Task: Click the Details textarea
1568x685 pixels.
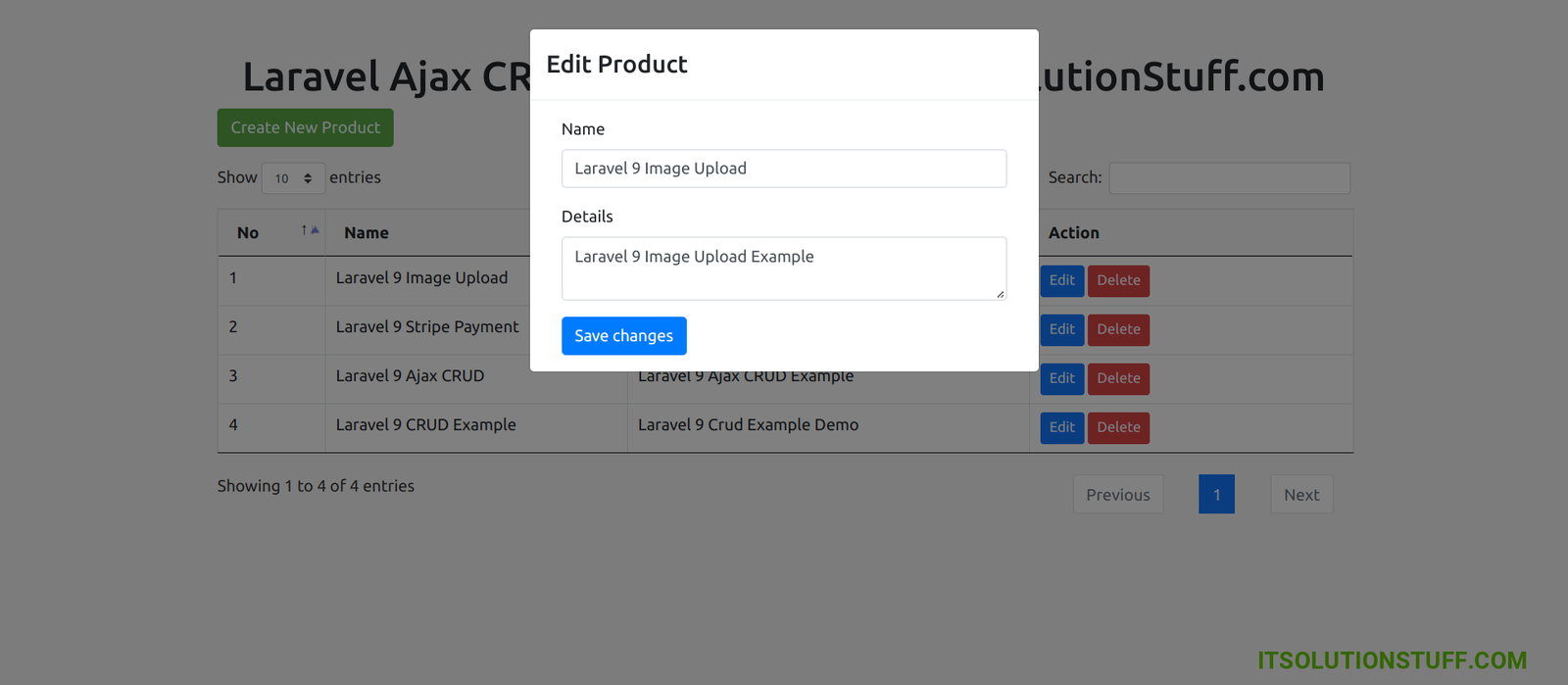Action: pyautogui.click(x=783, y=268)
